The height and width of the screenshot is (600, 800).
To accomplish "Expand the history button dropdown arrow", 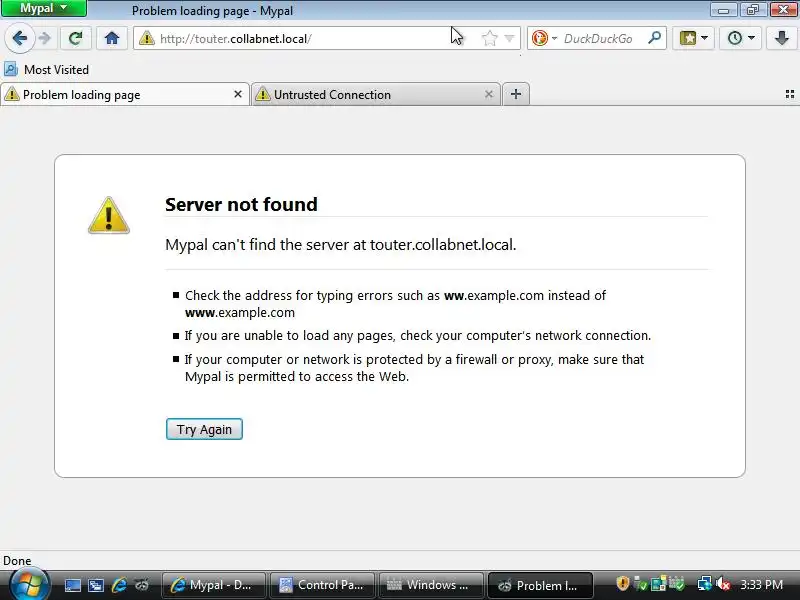I will tap(752, 38).
